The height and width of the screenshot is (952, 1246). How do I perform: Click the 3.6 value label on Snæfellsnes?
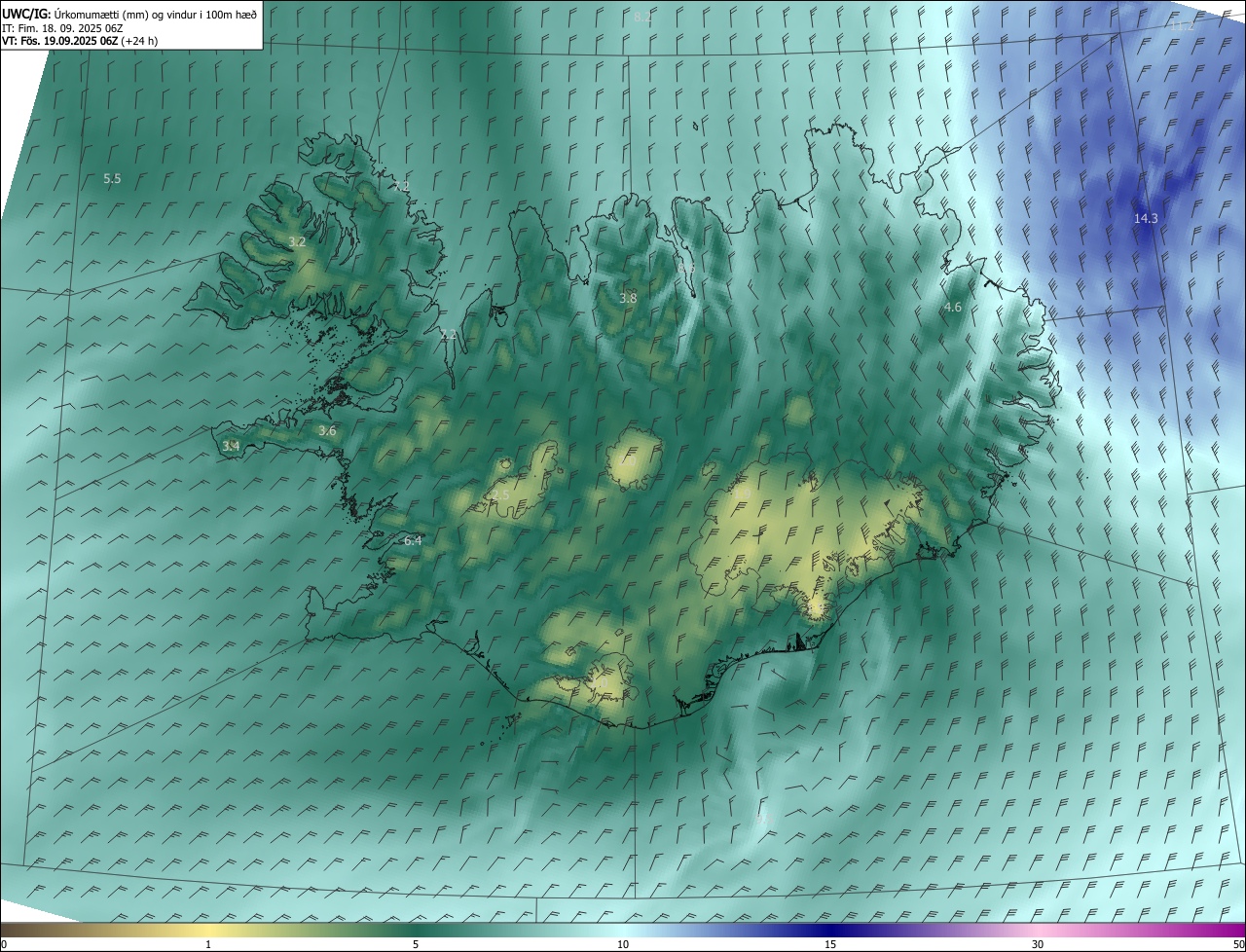point(327,430)
